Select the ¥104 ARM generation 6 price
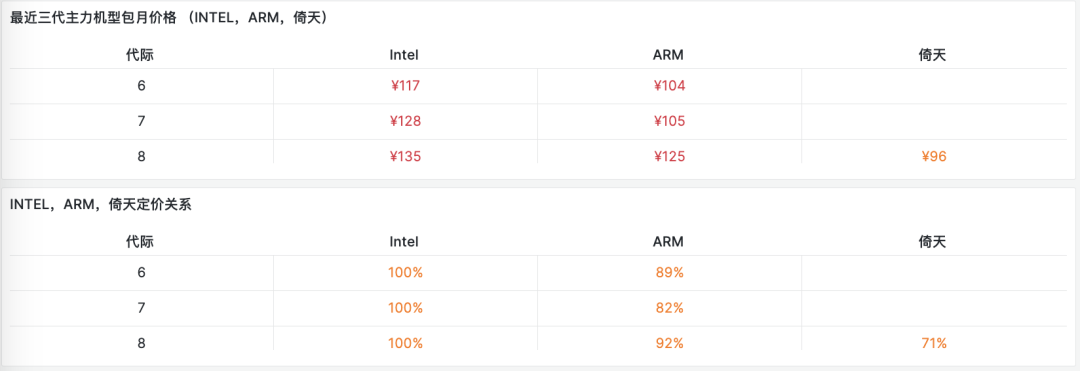The width and height of the screenshot is (1080, 371). coord(669,86)
